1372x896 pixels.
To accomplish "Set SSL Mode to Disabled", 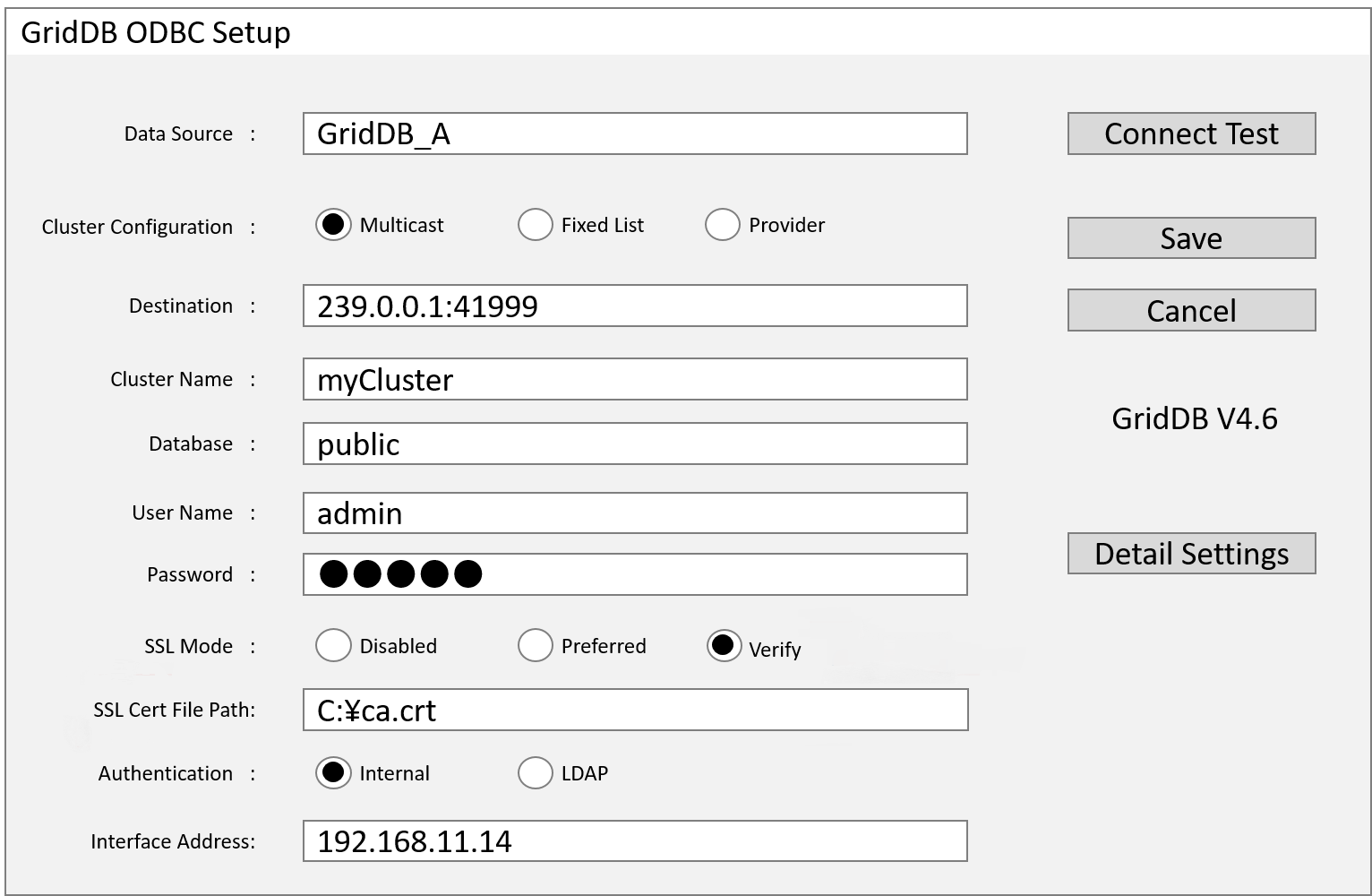I will [333, 646].
